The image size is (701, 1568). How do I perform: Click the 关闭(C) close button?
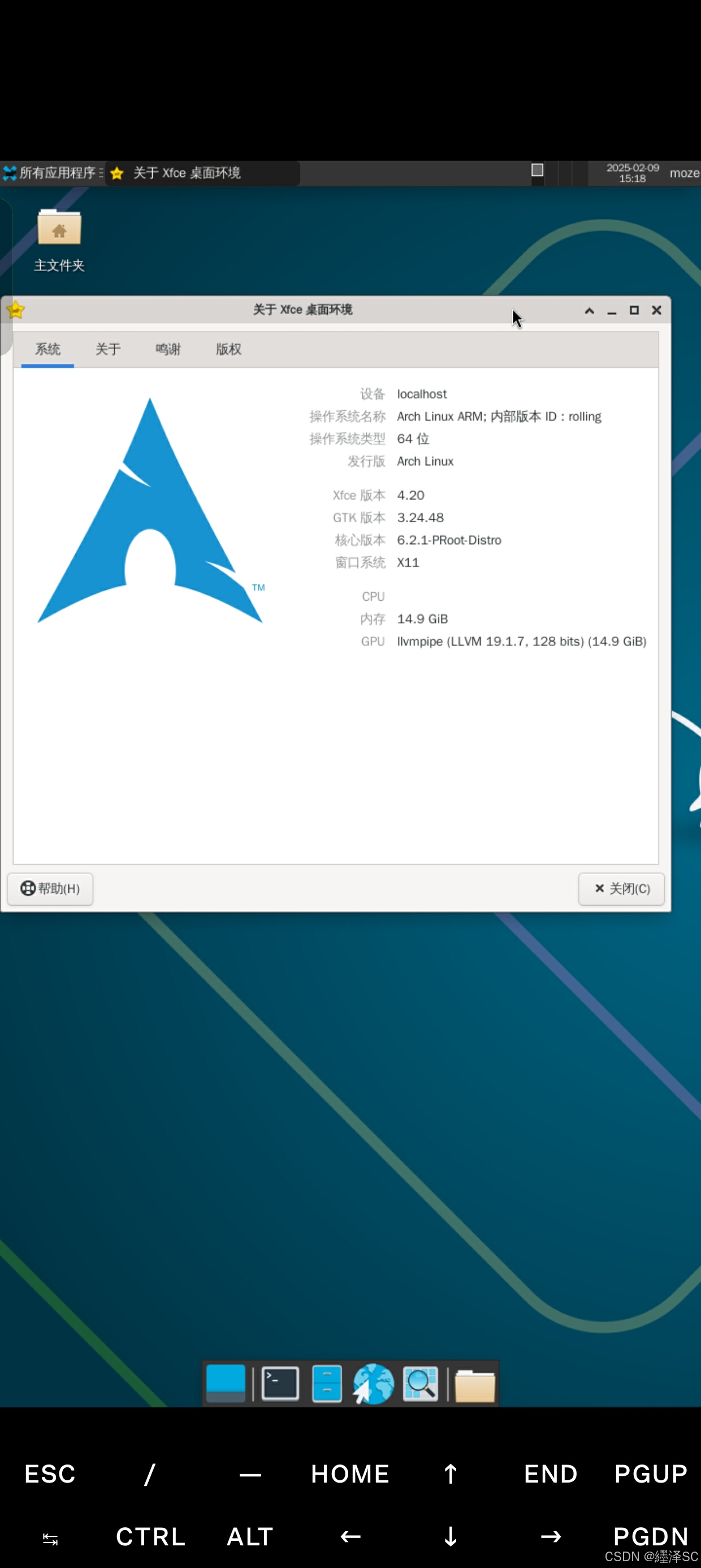(621, 889)
